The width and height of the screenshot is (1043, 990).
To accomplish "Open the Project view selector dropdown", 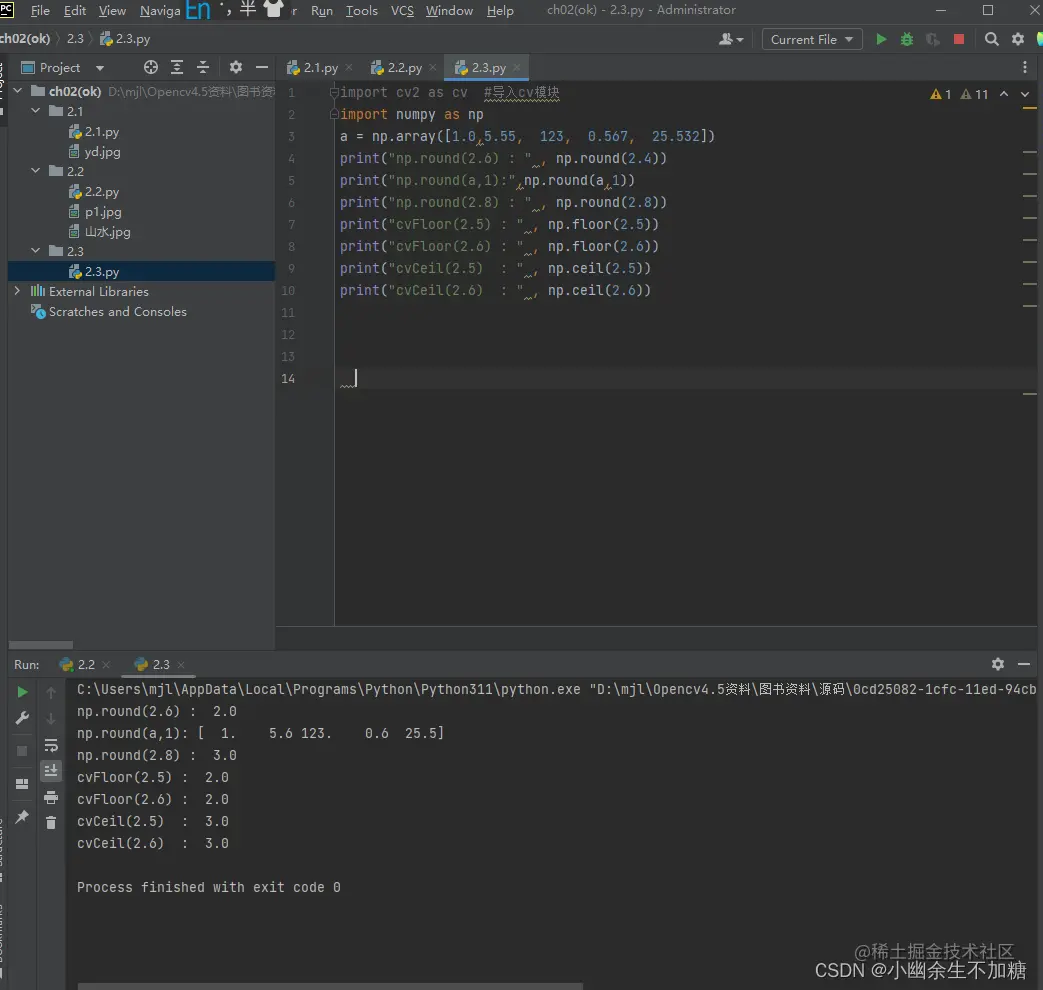I will tap(63, 67).
